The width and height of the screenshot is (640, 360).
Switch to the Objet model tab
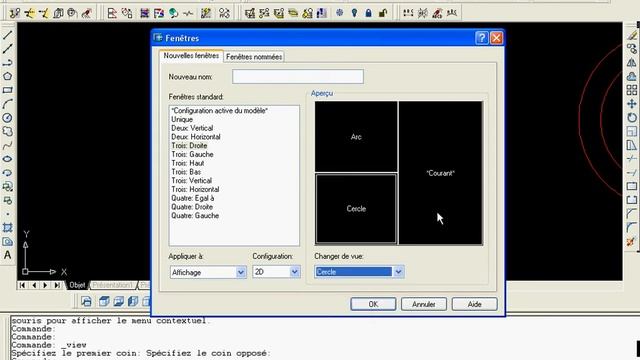[x=77, y=285]
